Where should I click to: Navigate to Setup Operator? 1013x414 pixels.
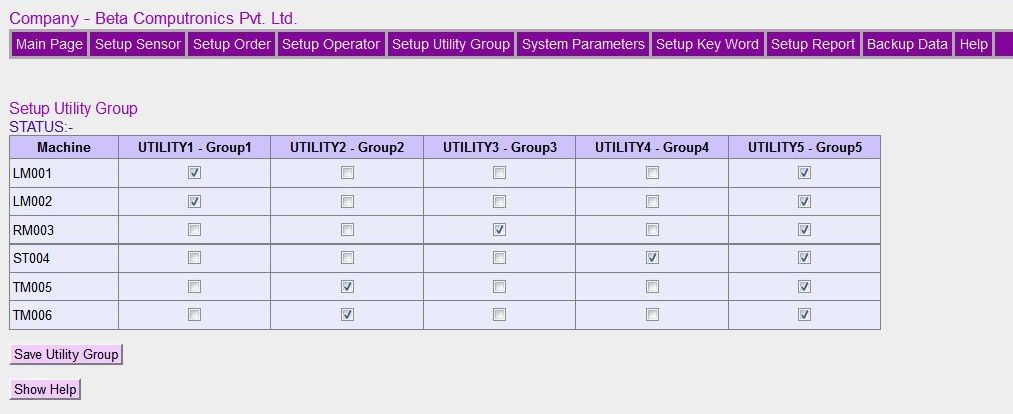coord(331,44)
